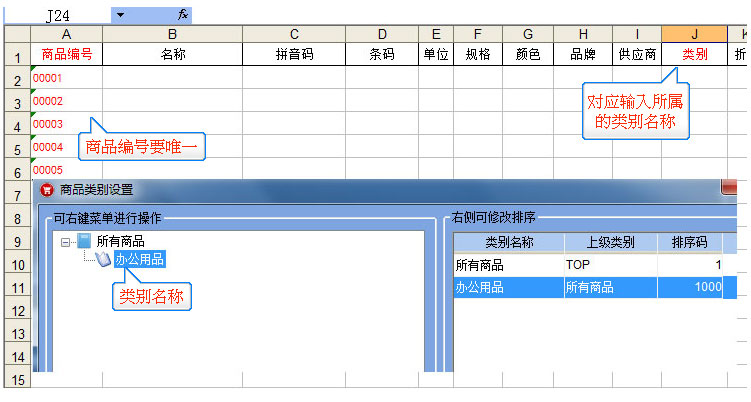Open the Name Box dropdown arrow

click(120, 16)
